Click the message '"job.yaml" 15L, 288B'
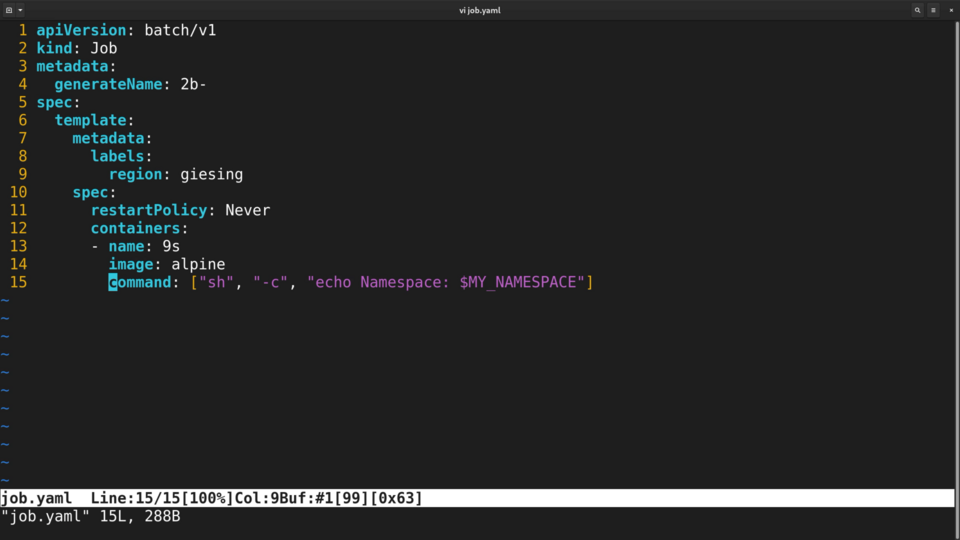The width and height of the screenshot is (960, 540). pos(91,516)
